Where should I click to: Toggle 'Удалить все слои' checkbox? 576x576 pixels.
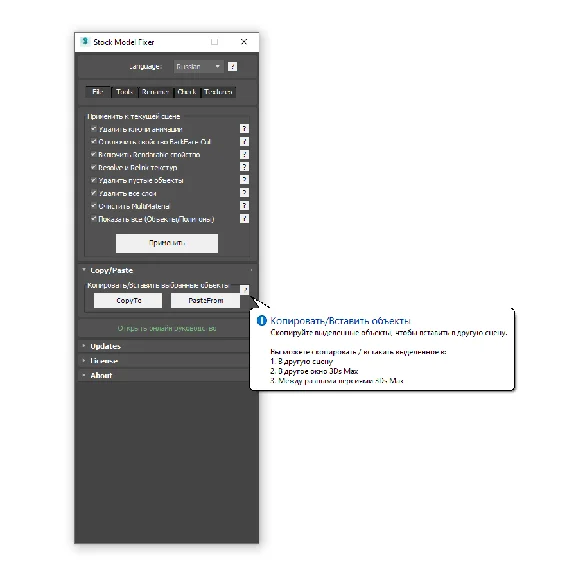point(94,193)
